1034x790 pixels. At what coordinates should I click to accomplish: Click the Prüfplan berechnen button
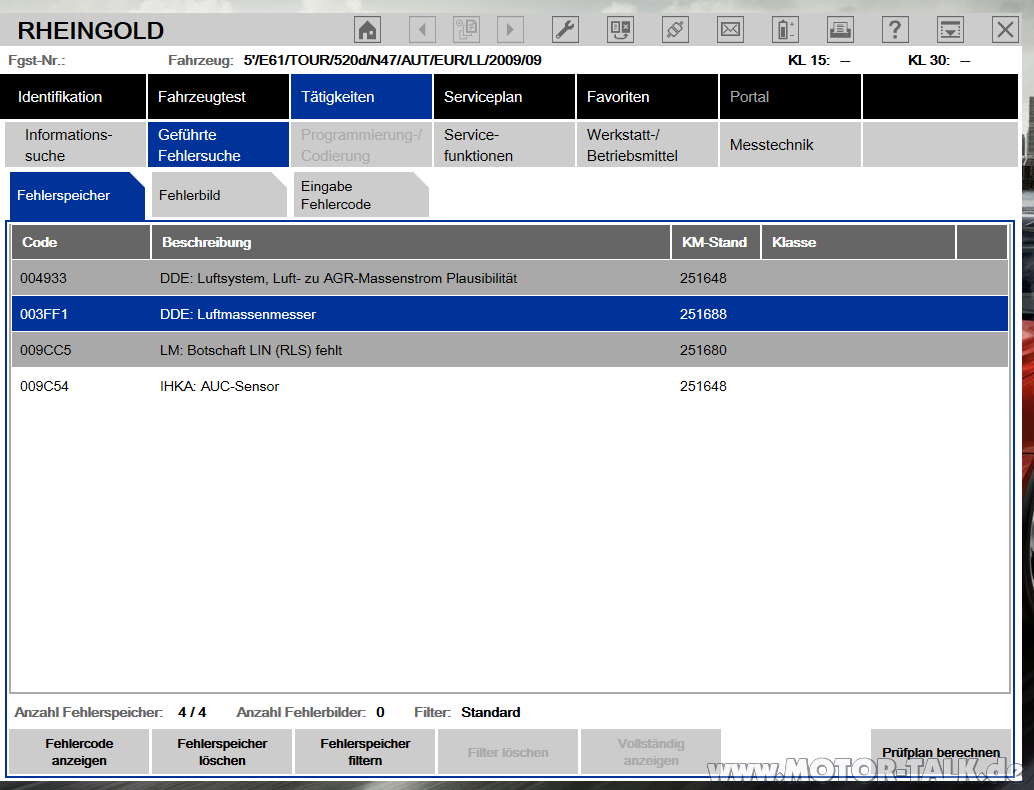[941, 752]
